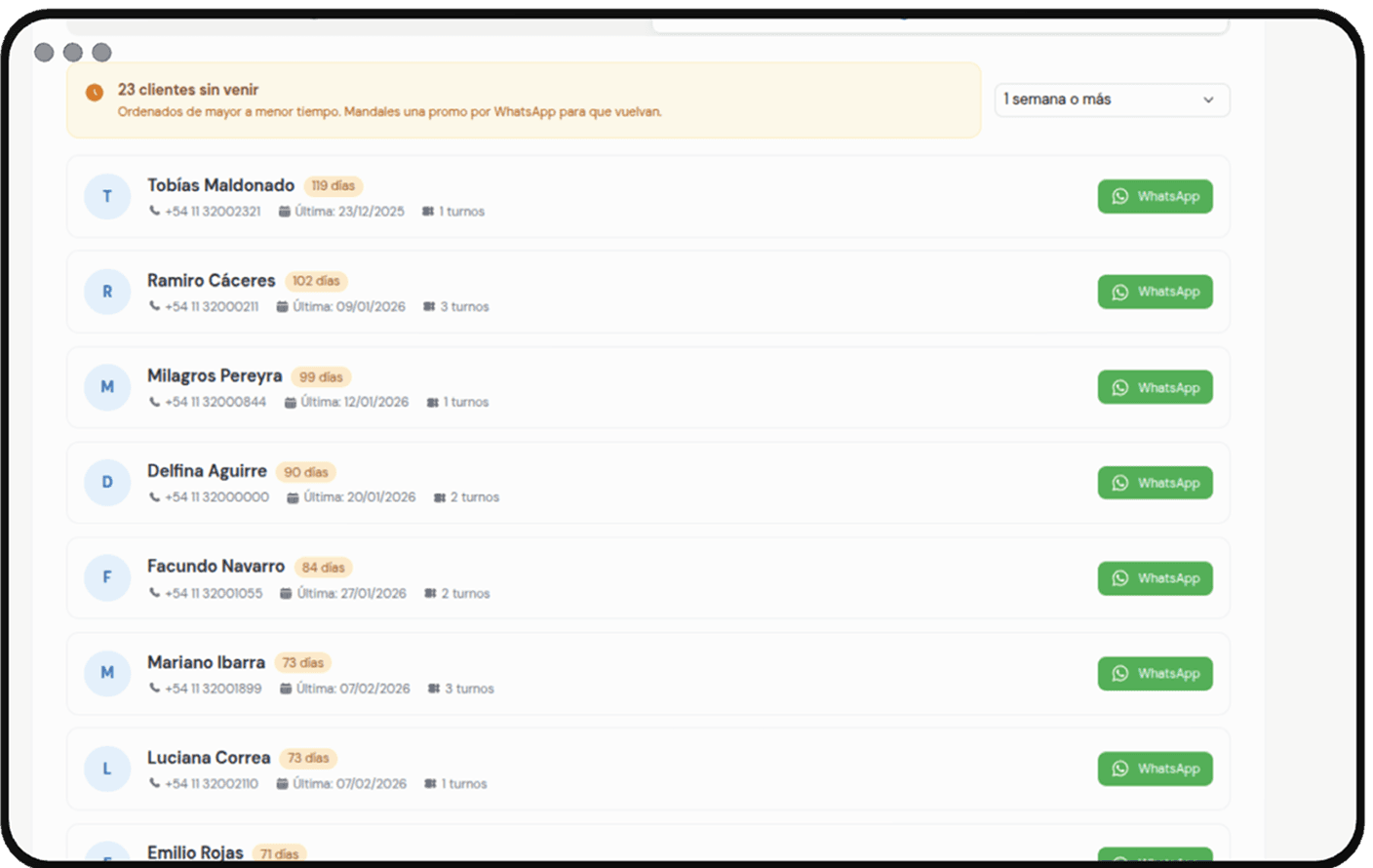The height and width of the screenshot is (868, 1373).
Task: Click phone number '+54 11 32001055'
Action: tap(214, 593)
